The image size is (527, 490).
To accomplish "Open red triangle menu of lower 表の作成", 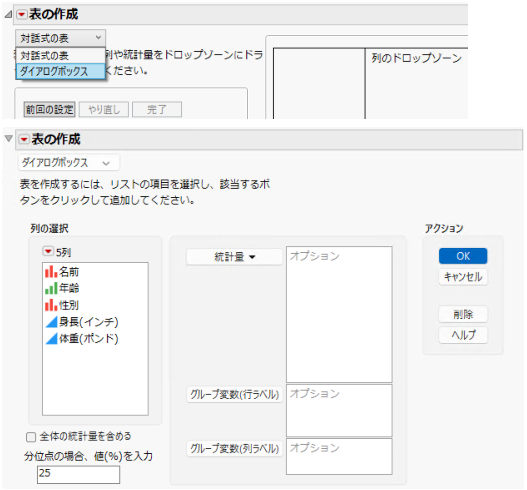I will (x=24, y=139).
